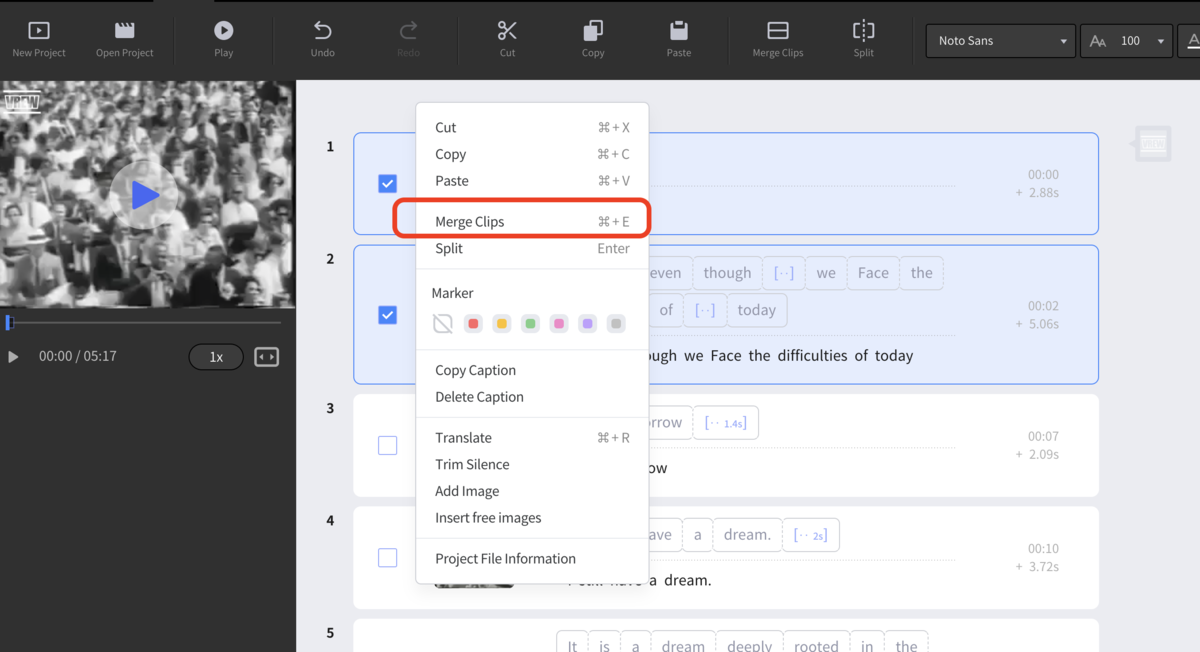Click Delete Caption menu entry
This screenshot has height=652, width=1200.
click(532, 397)
